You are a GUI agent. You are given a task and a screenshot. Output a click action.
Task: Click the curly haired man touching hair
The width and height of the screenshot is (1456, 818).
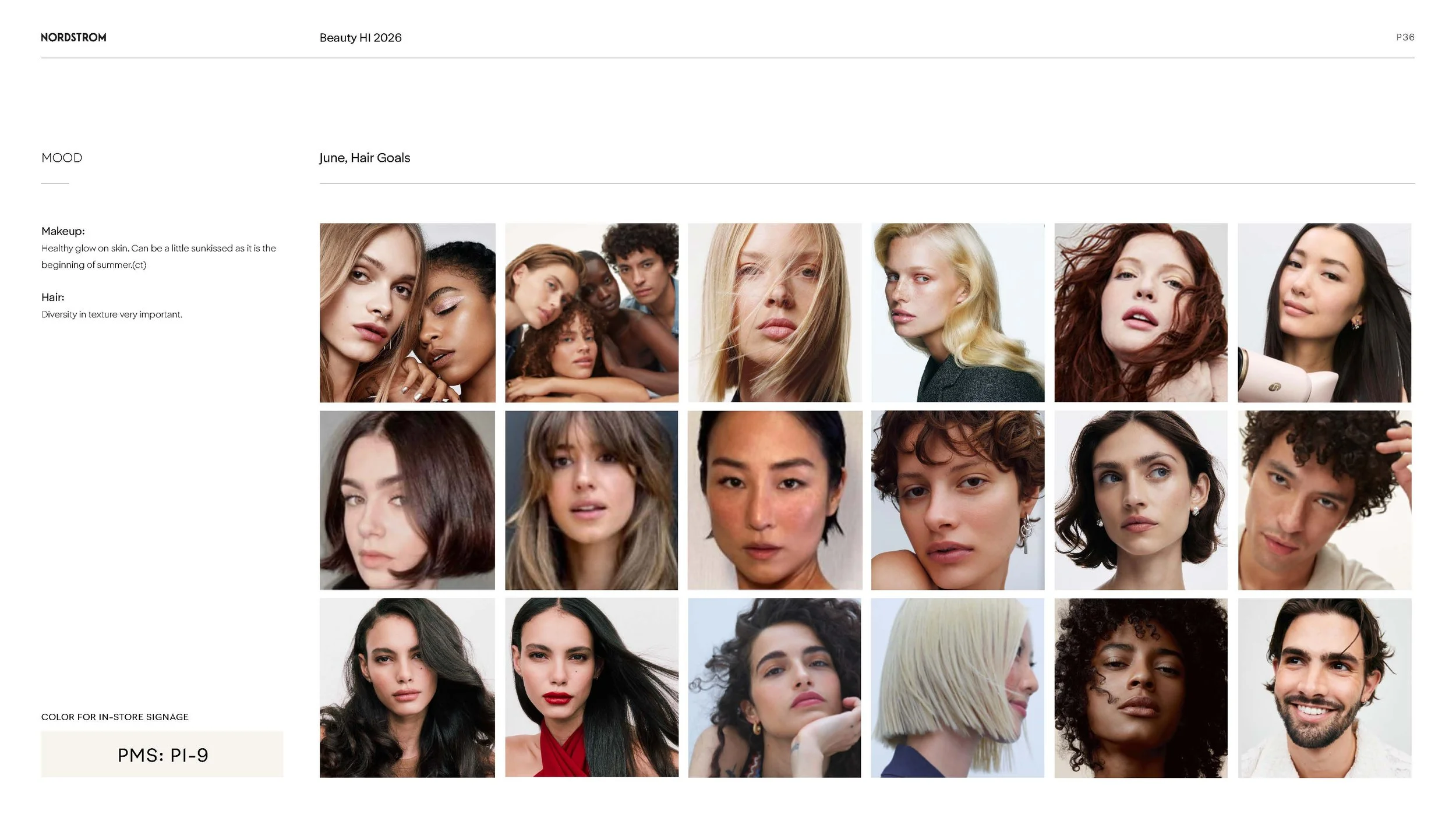click(1324, 500)
